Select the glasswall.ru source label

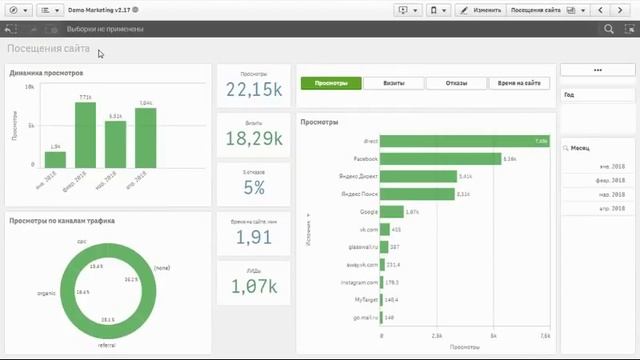pyautogui.click(x=363, y=247)
